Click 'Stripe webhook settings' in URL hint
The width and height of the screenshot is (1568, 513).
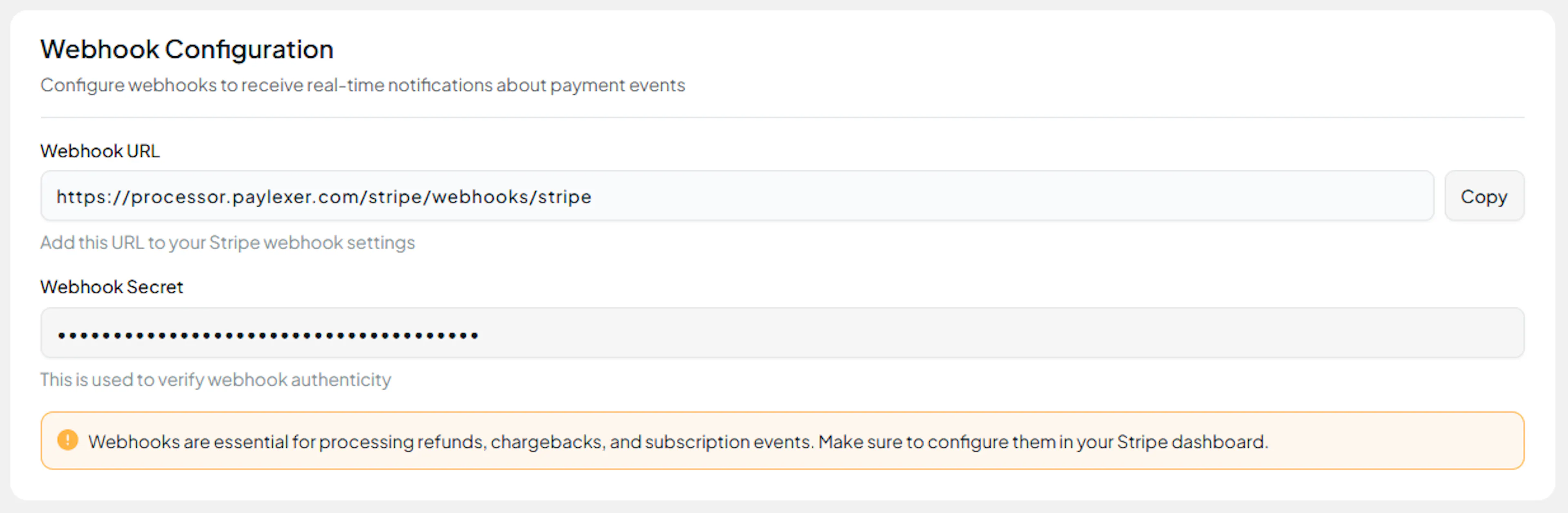click(312, 243)
